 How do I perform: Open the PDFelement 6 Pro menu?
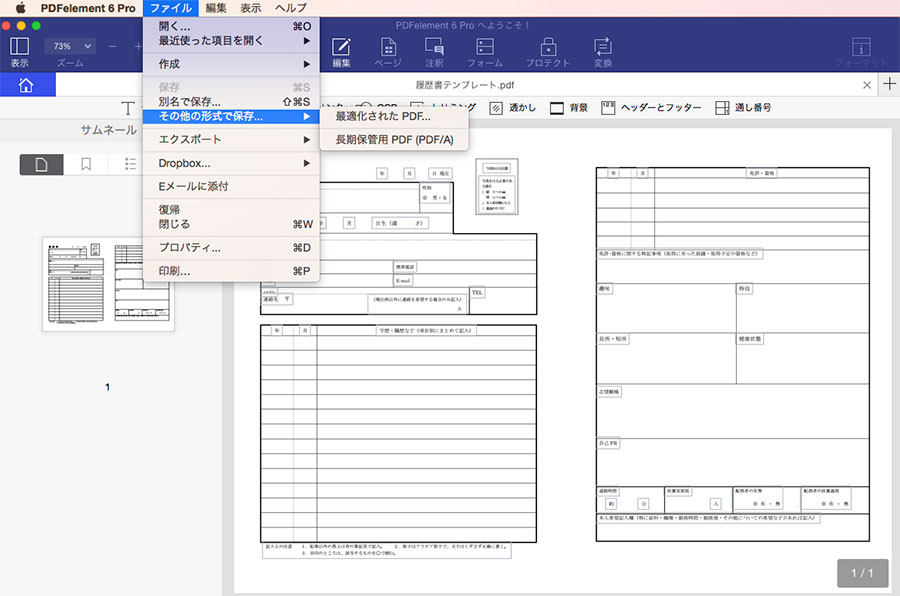click(x=88, y=8)
